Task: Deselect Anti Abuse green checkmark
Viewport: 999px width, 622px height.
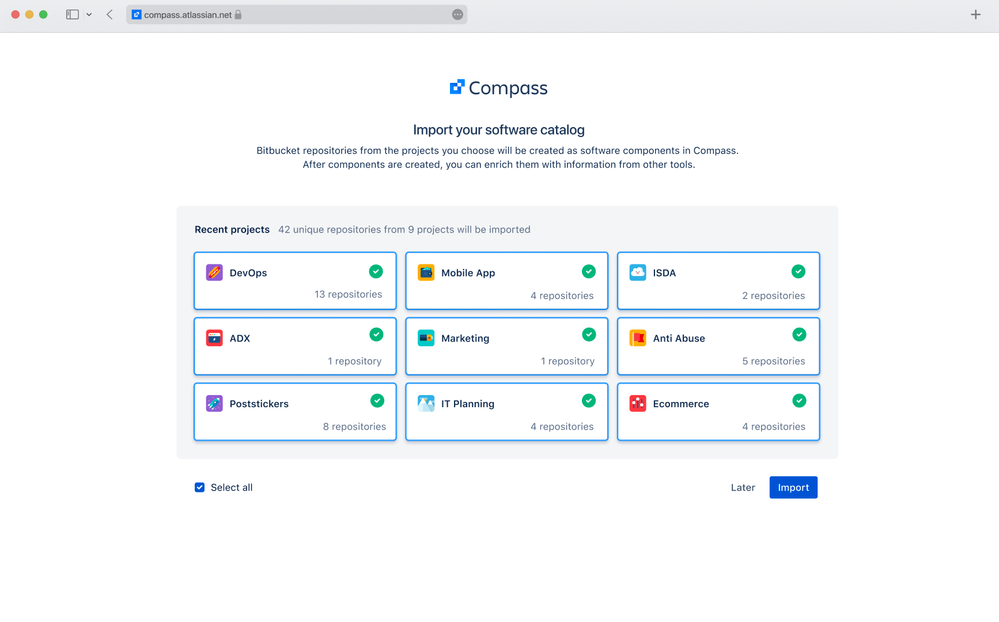Action: 799,335
